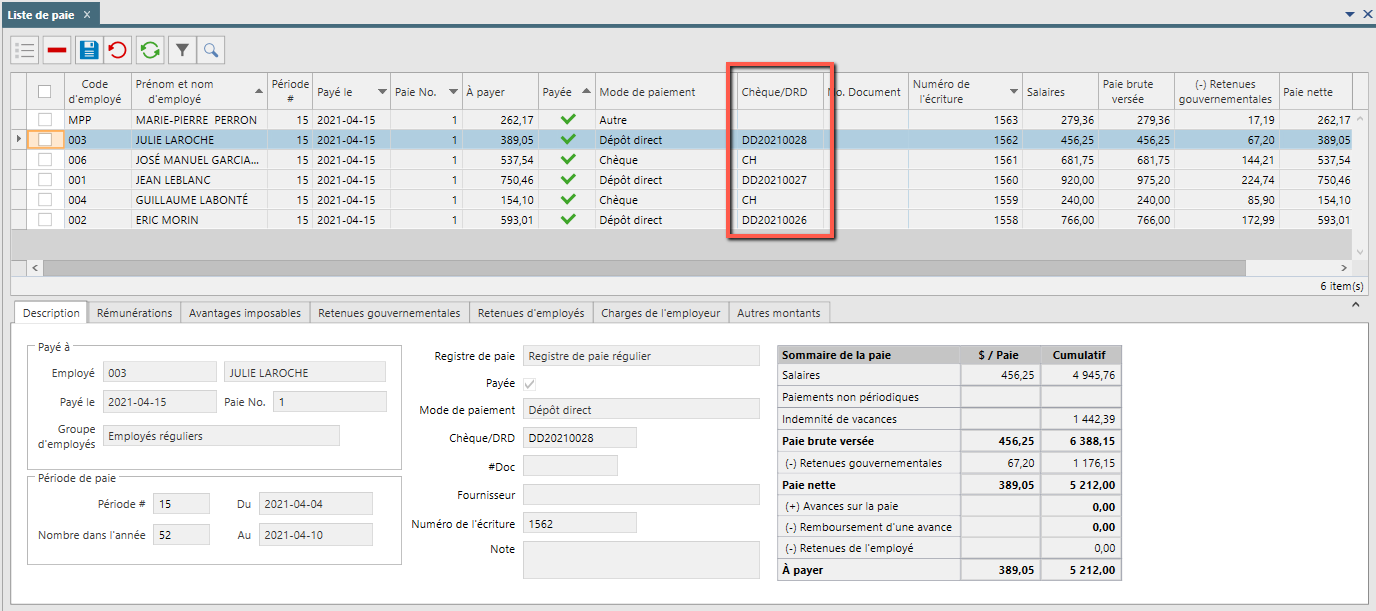Open the Avantages imposables tab
This screenshot has width=1376, height=611.
245,313
